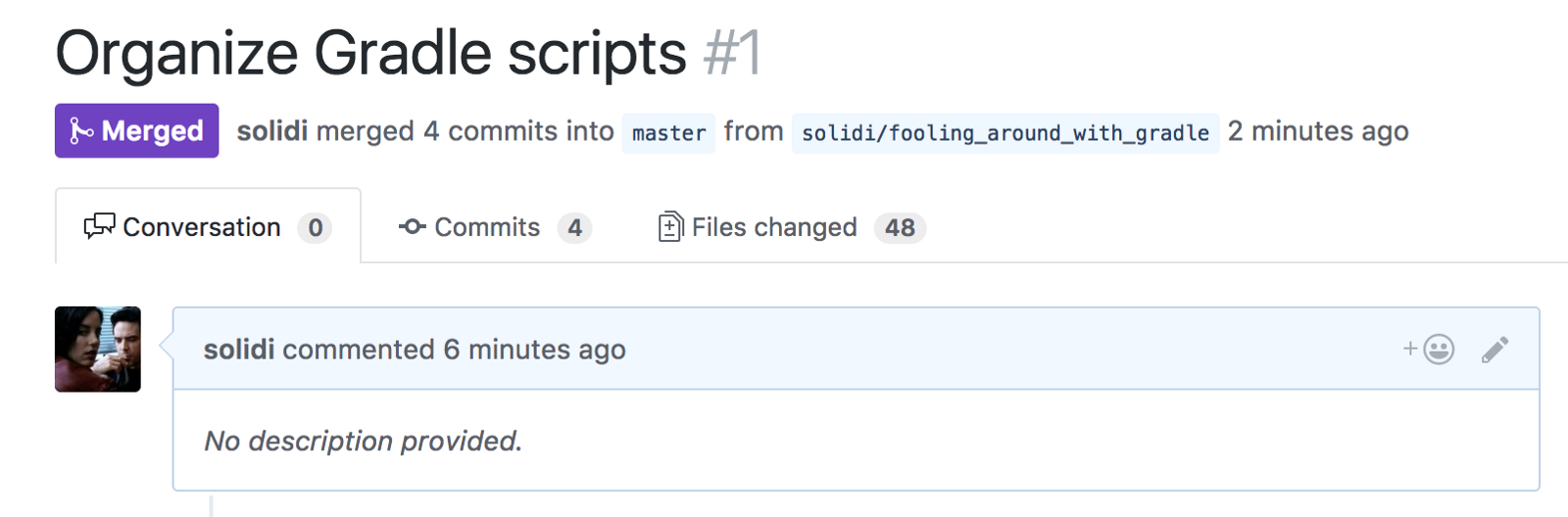The image size is (1568, 517).
Task: Click the Commits tab's commit node icon
Action: tap(412, 227)
